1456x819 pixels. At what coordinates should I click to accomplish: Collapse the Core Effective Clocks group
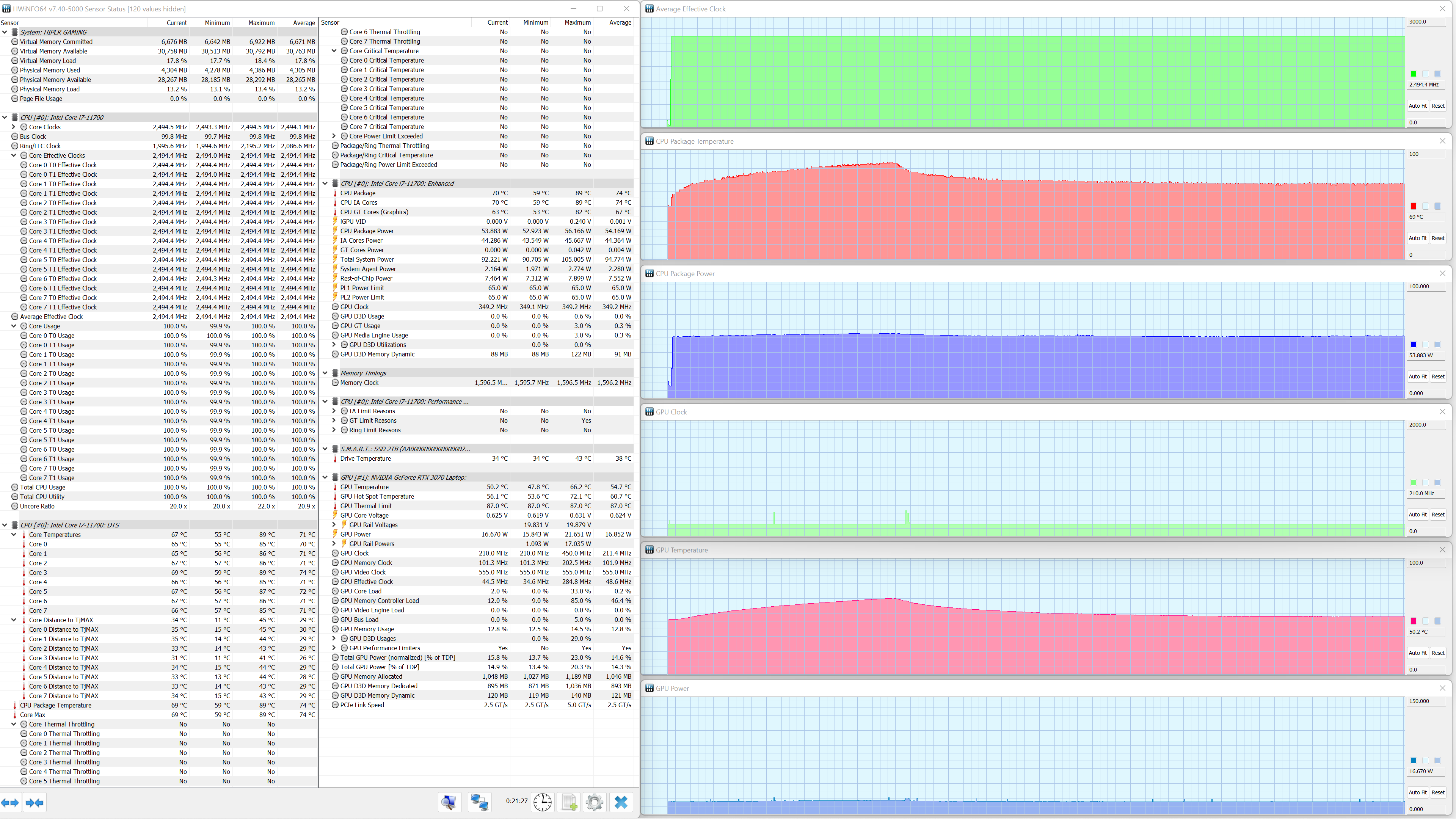pos(14,155)
